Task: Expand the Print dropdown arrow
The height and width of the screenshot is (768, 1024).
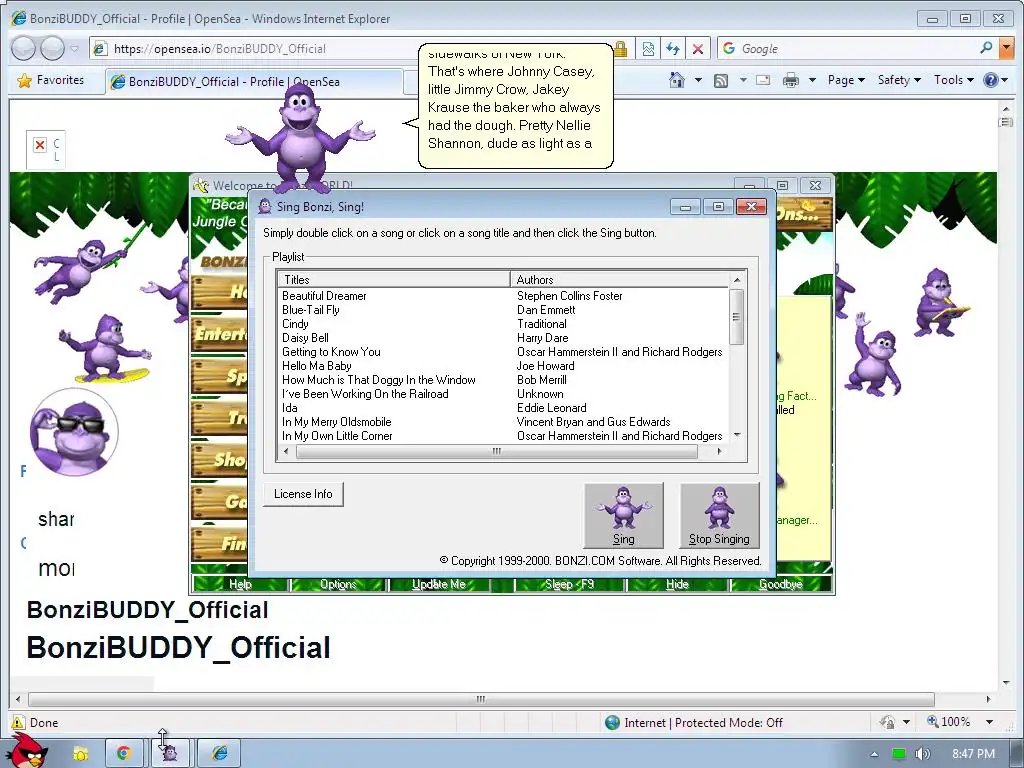Action: click(812, 80)
